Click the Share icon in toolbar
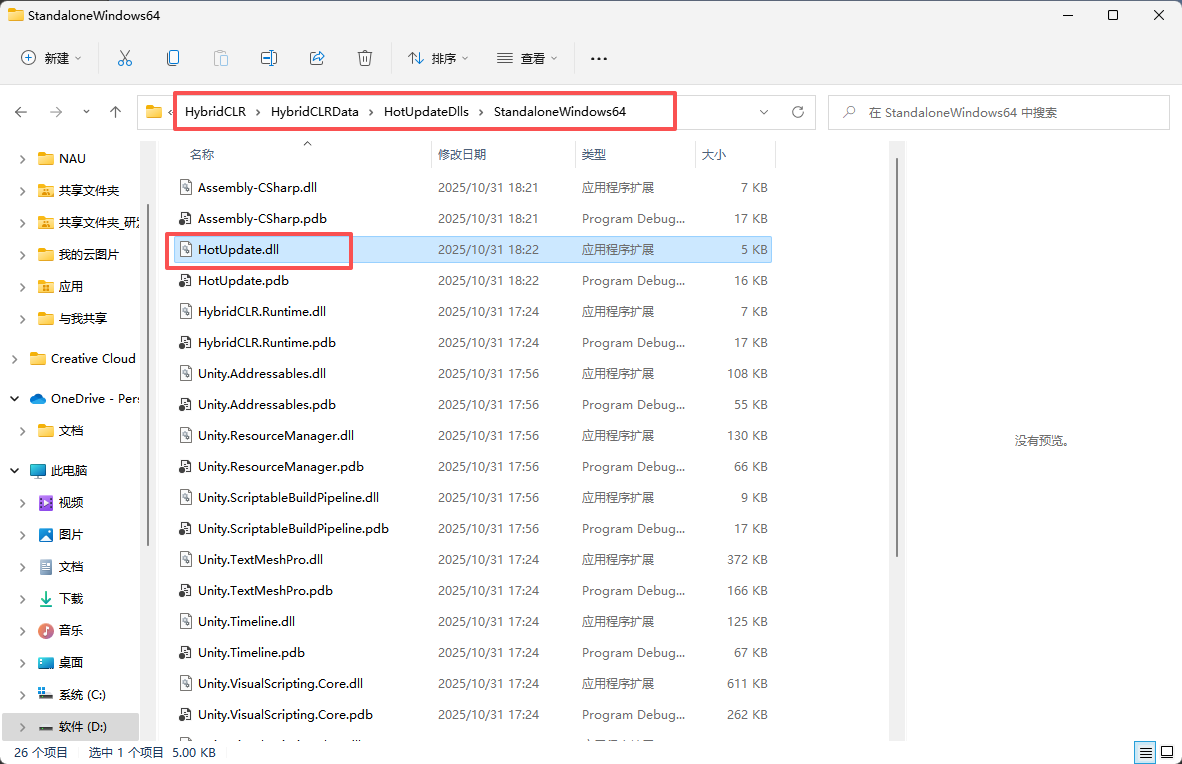 [317, 58]
